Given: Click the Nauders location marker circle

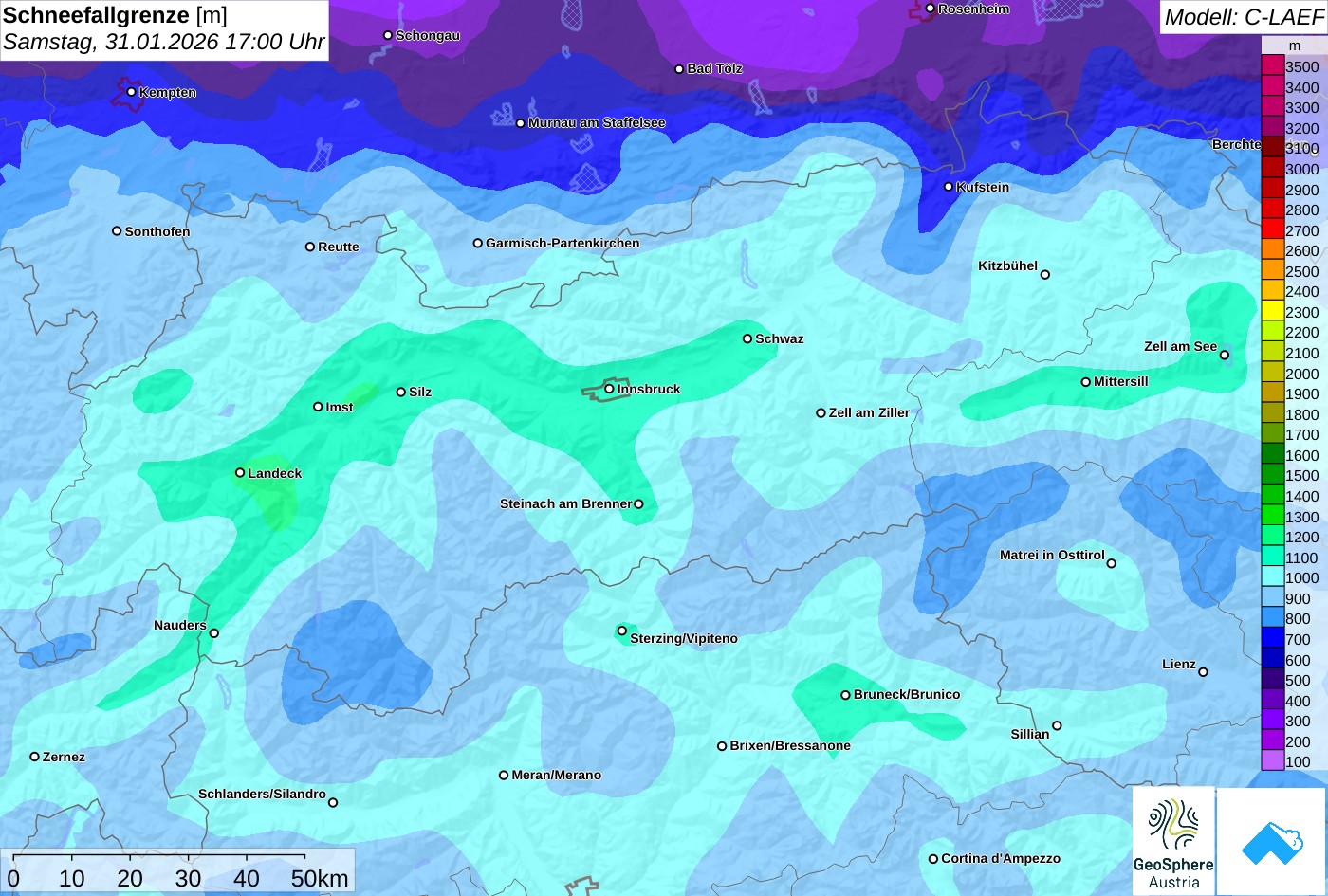Looking at the screenshot, I should [x=214, y=633].
